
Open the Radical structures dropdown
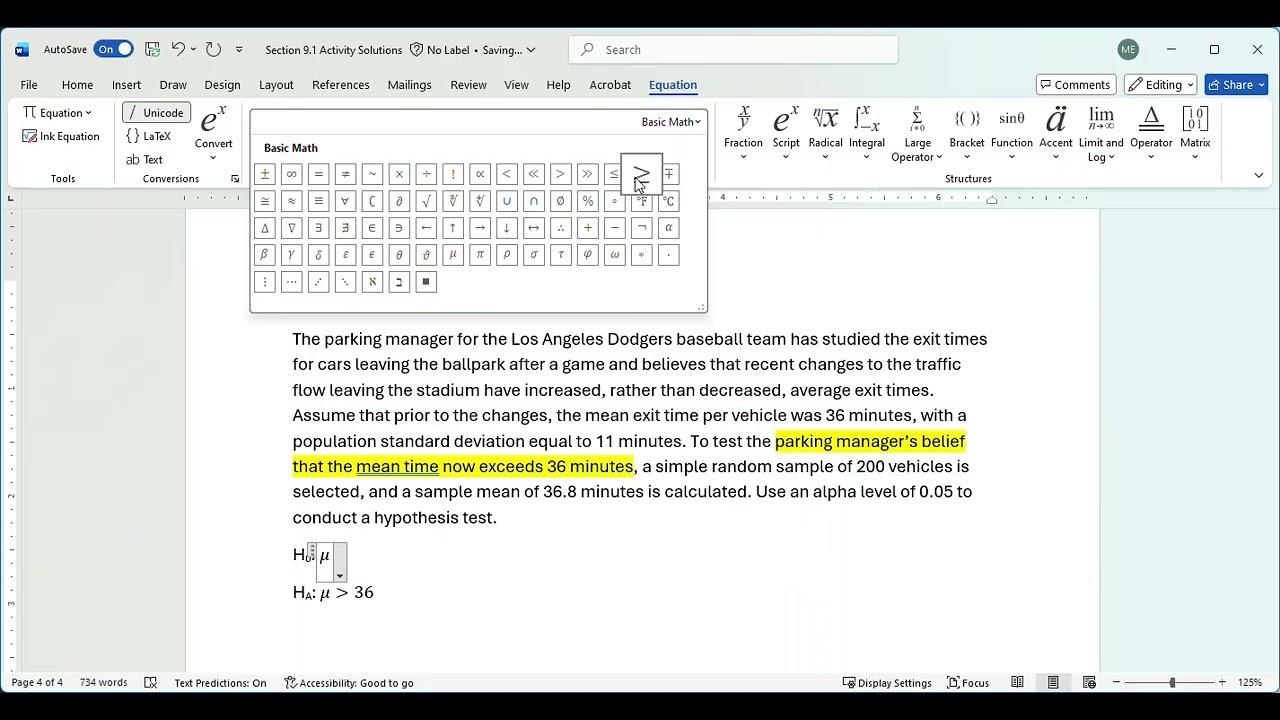coord(825,135)
